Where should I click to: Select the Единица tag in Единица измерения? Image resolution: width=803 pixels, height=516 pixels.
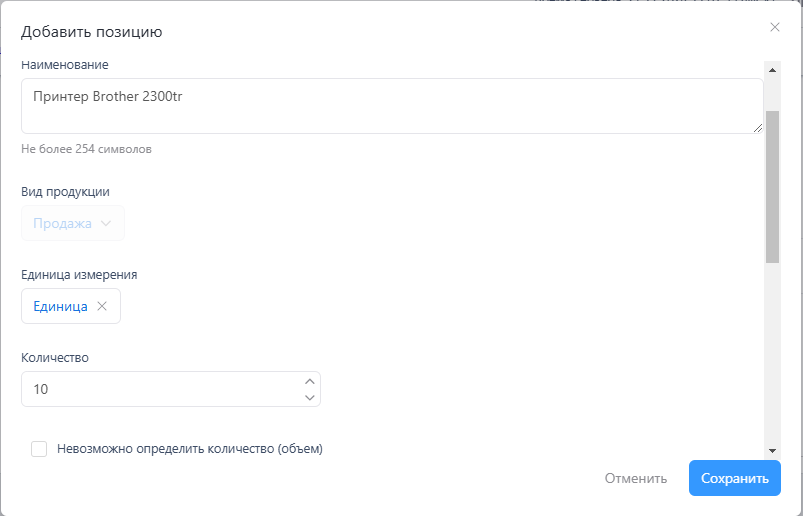click(60, 307)
